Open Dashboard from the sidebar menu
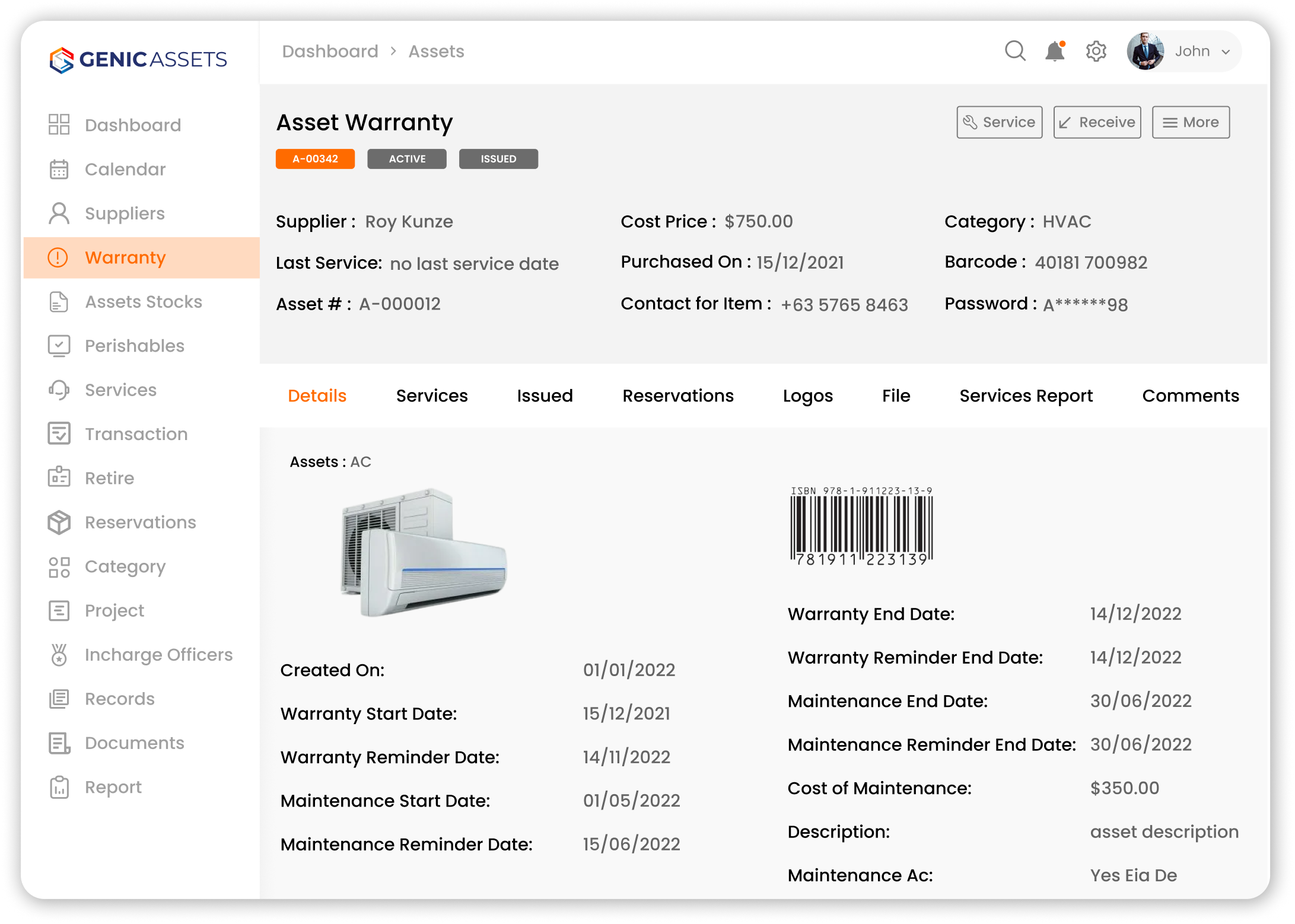Viewport: 1295px width, 924px height. (x=133, y=125)
